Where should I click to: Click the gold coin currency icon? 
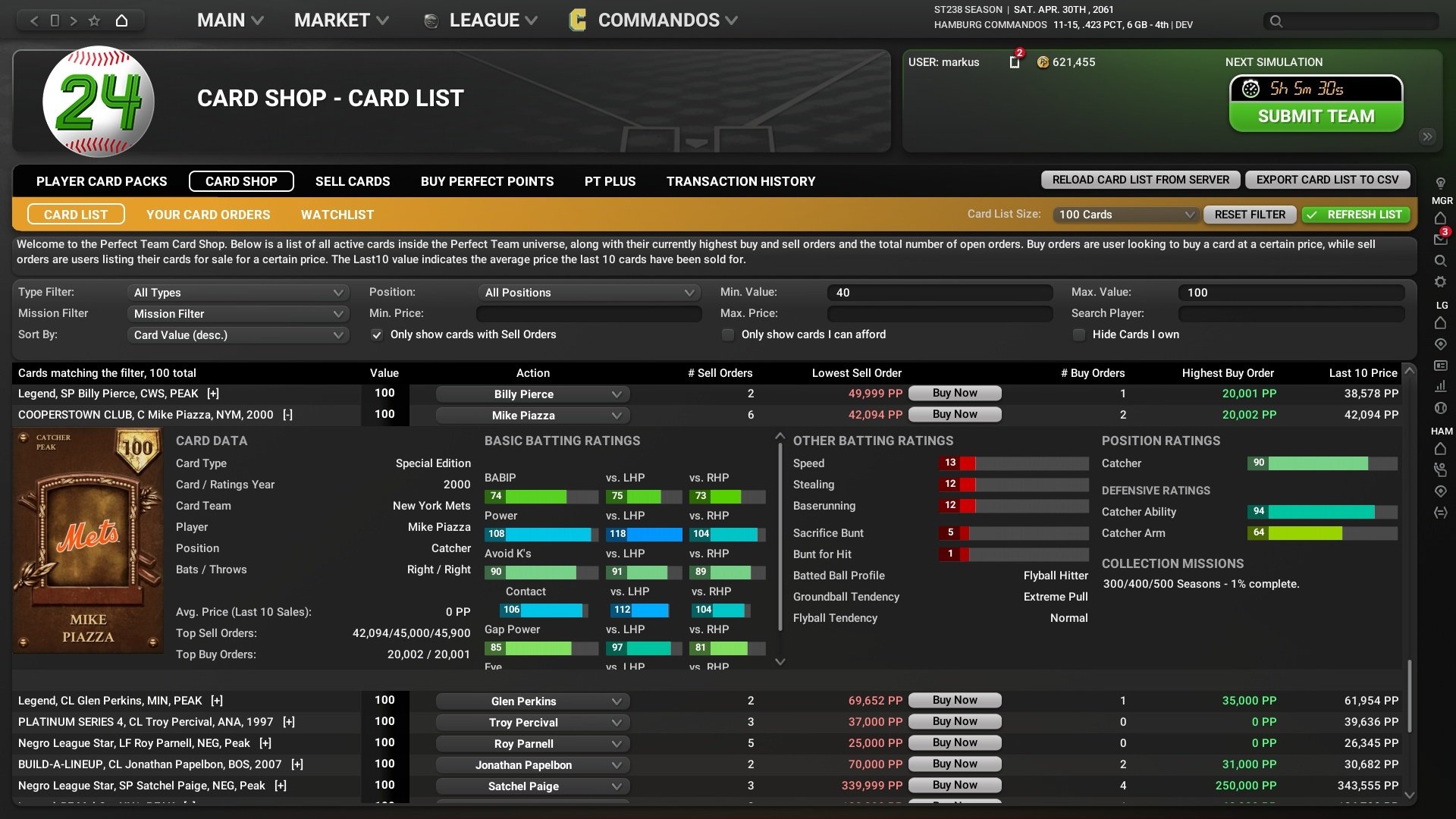(x=1044, y=62)
